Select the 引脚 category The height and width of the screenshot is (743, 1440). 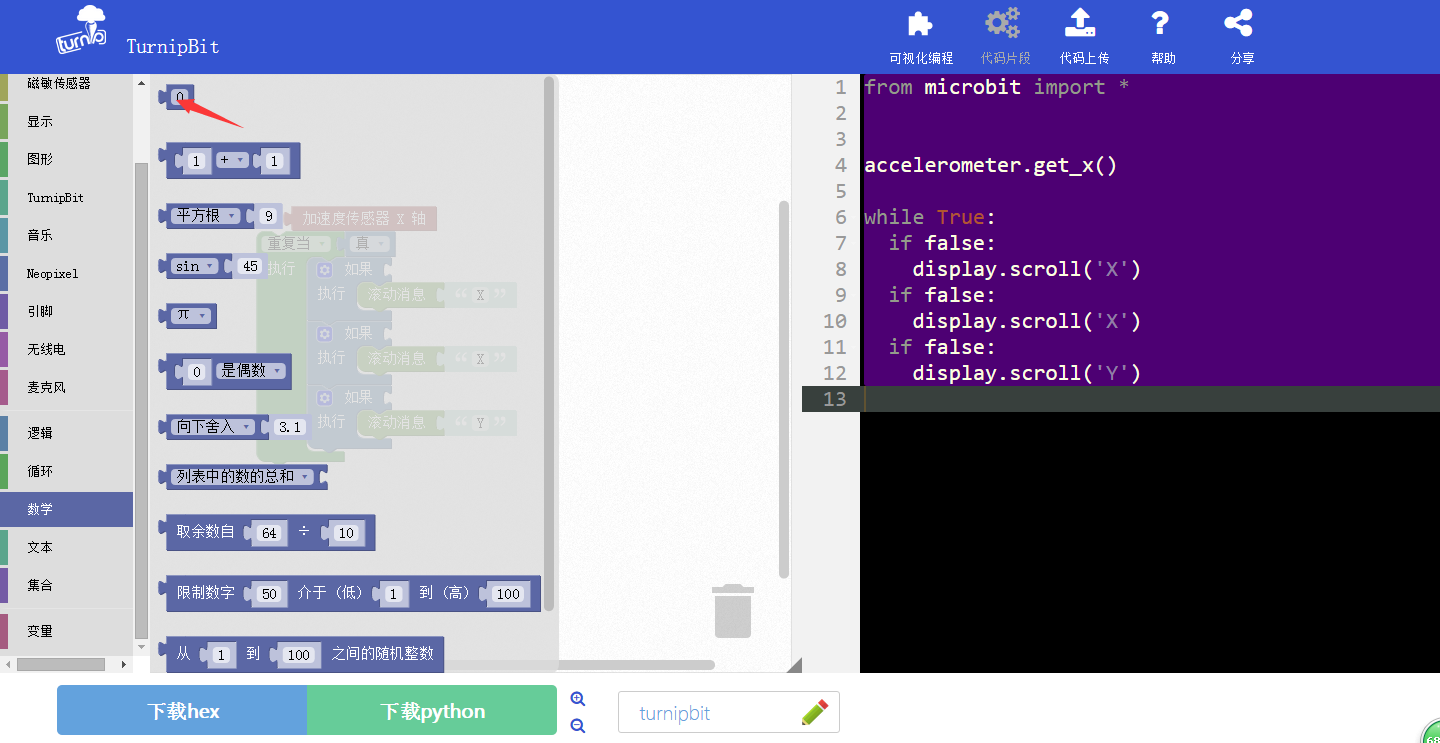coord(66,311)
